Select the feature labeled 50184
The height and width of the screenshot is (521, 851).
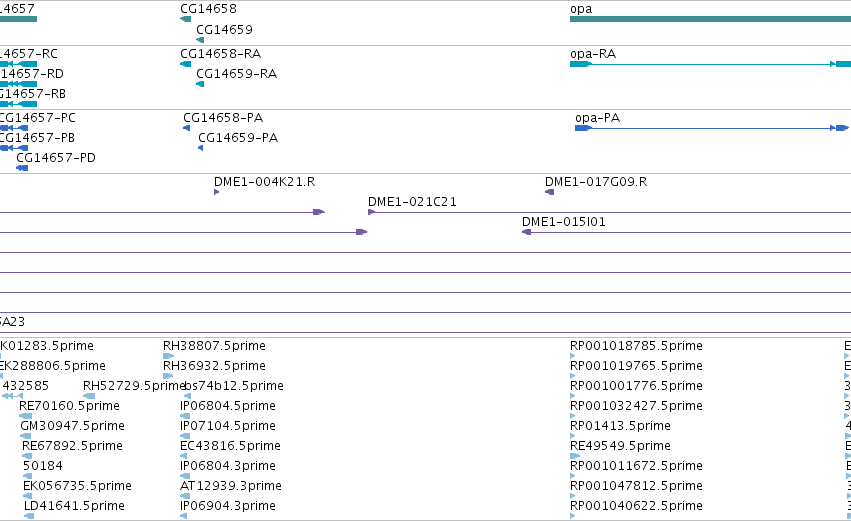(x=42, y=466)
